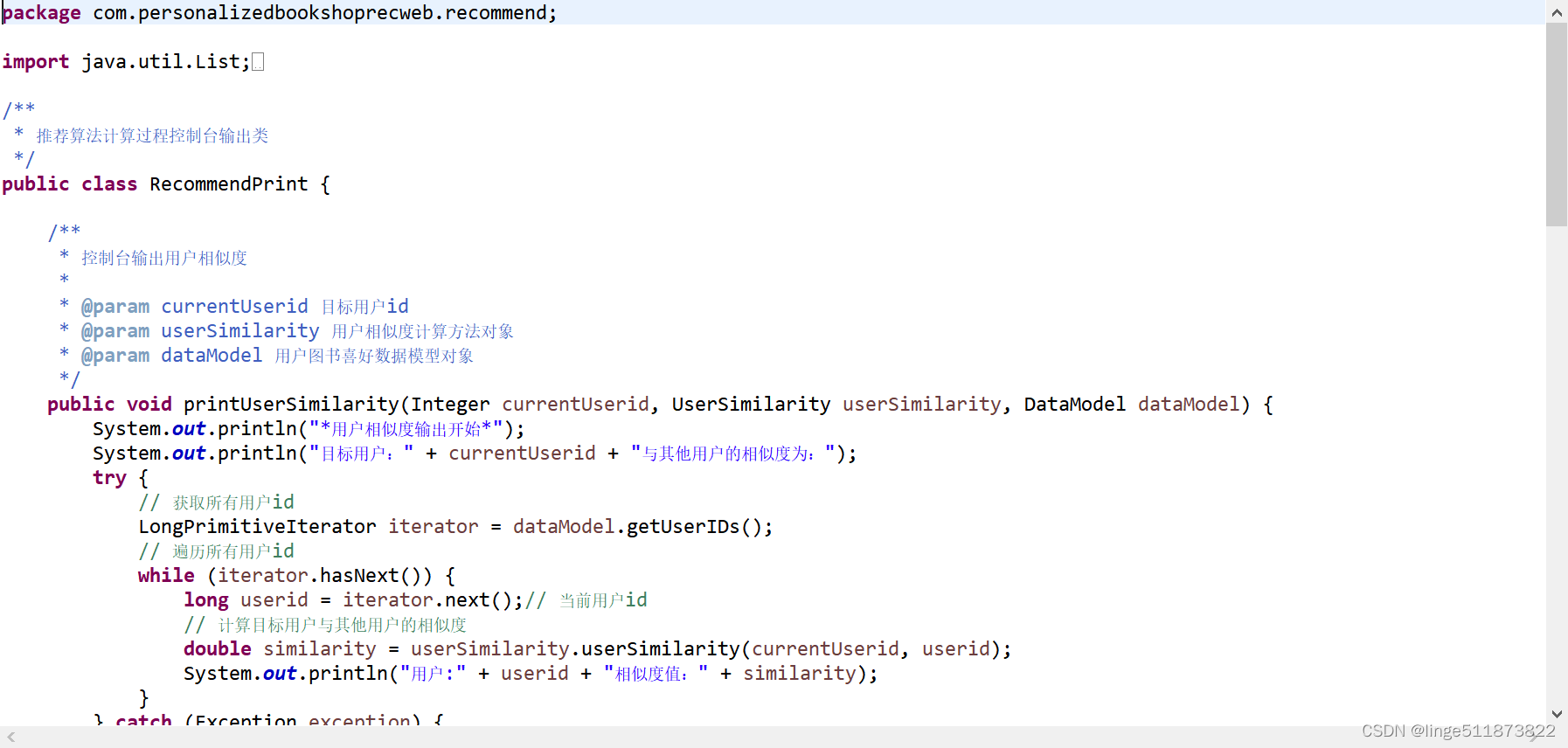Click 'com.personalizedbookshoprecweb.recommend' package name

[320, 13]
